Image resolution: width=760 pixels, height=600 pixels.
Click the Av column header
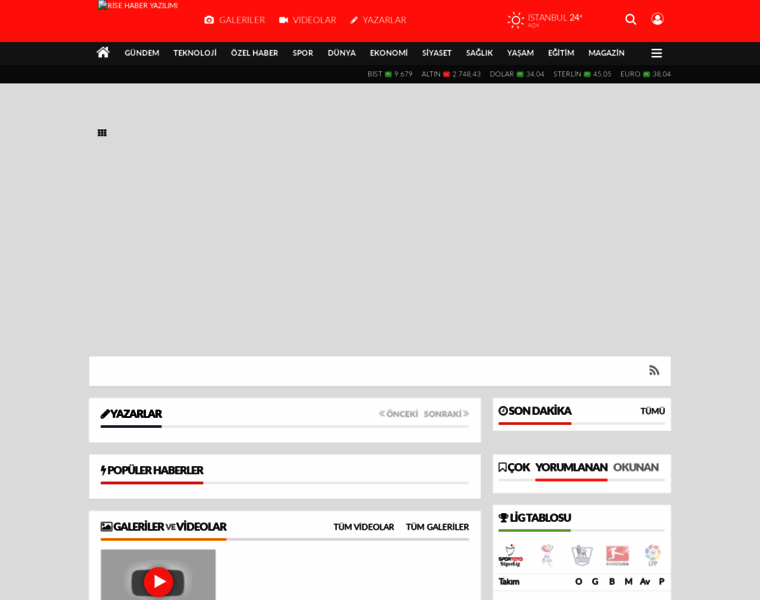click(645, 582)
